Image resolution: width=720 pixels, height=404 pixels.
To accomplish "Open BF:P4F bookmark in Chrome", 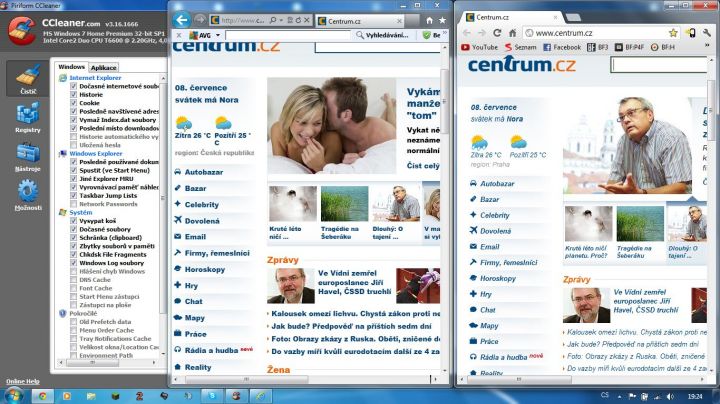I will point(629,47).
